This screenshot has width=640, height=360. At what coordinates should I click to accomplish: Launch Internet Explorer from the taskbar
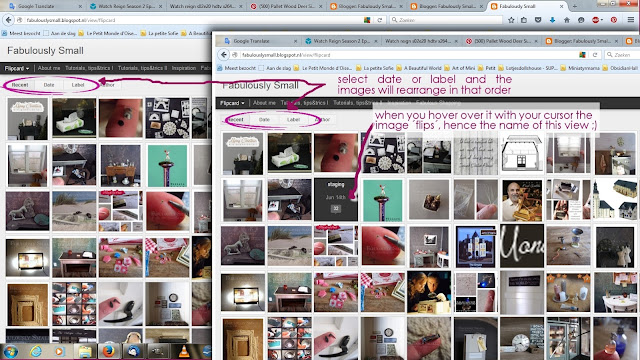(x=36, y=351)
